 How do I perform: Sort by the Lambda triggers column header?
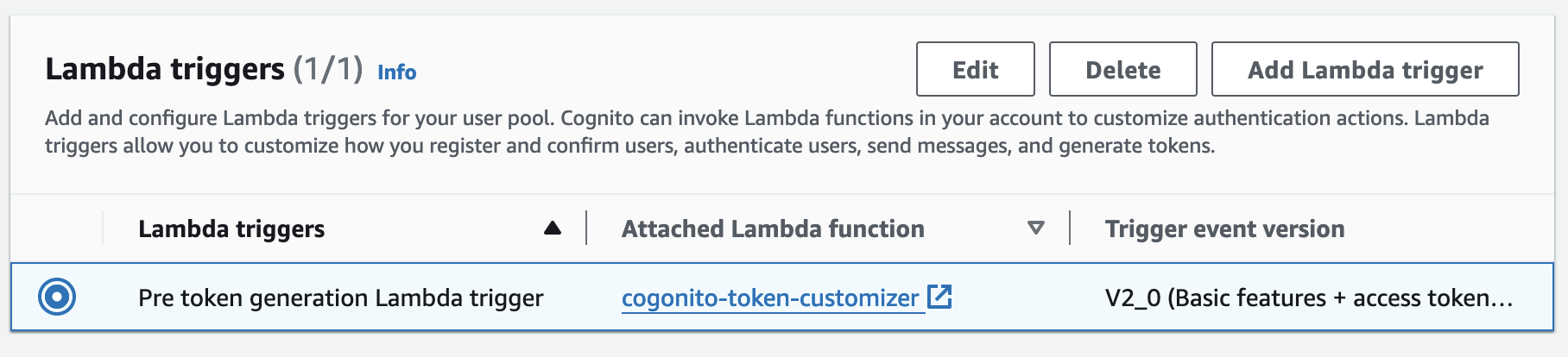pos(231,229)
